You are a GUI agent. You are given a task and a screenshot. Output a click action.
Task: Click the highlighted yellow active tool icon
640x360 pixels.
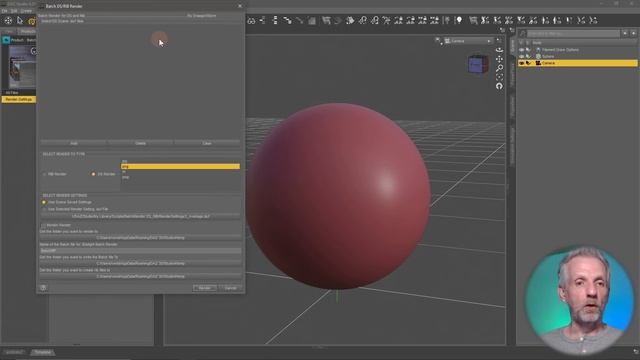pos(32,21)
